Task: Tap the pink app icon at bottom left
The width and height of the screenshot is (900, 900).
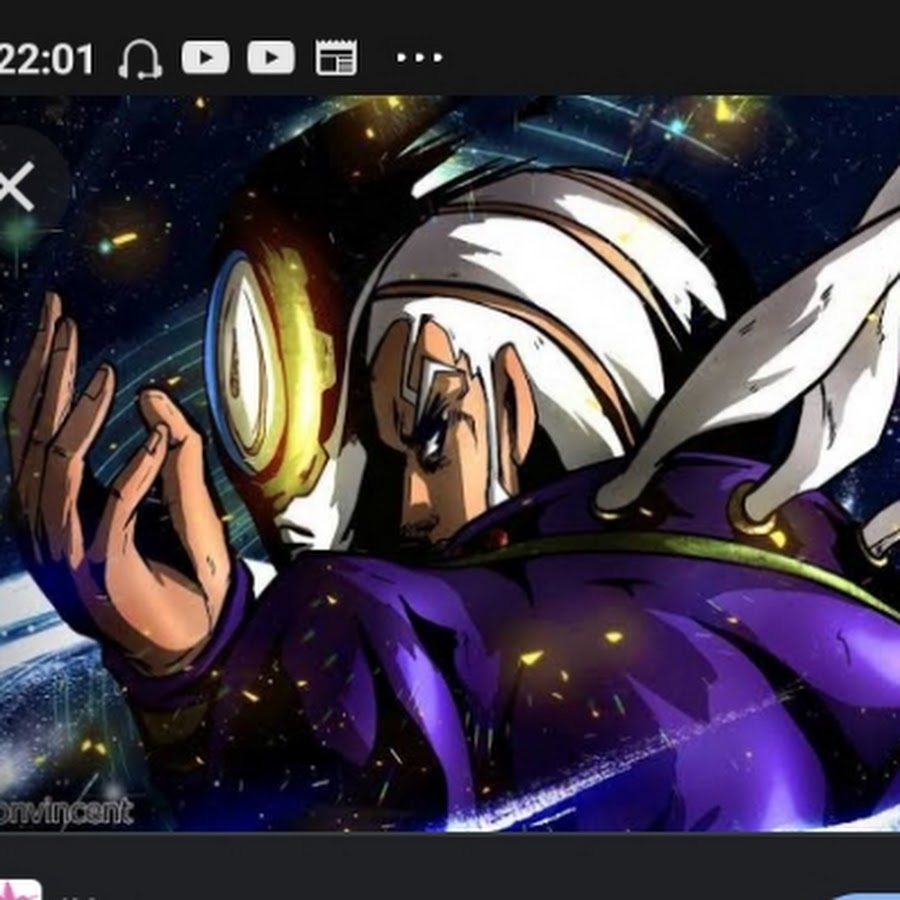Action: point(18,889)
